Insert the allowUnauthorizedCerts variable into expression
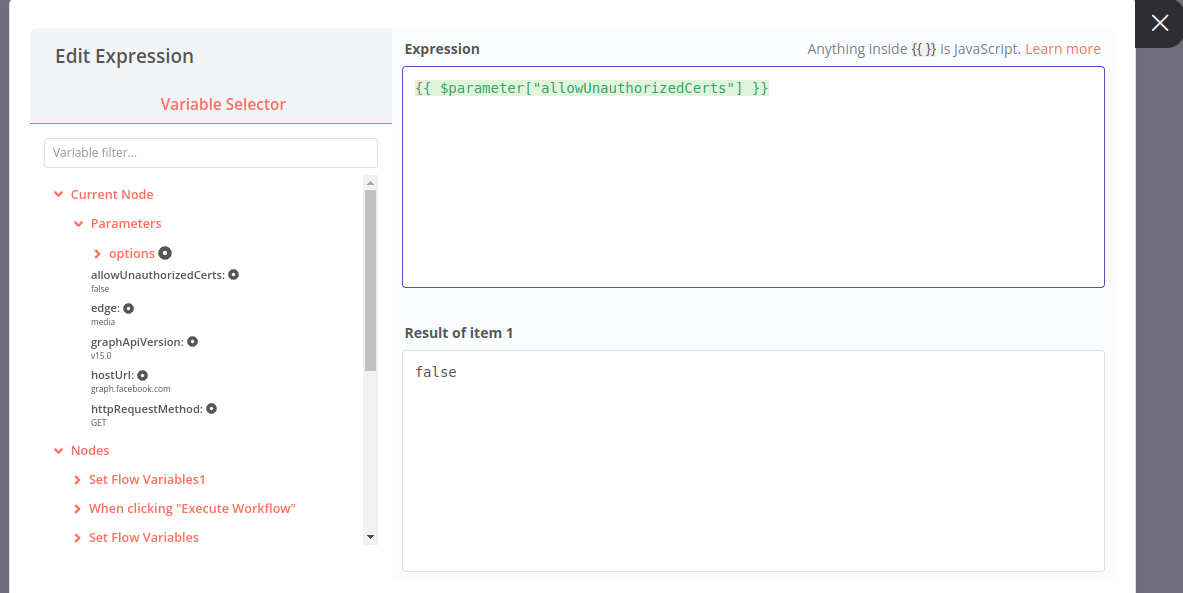This screenshot has width=1183, height=593. click(x=232, y=274)
